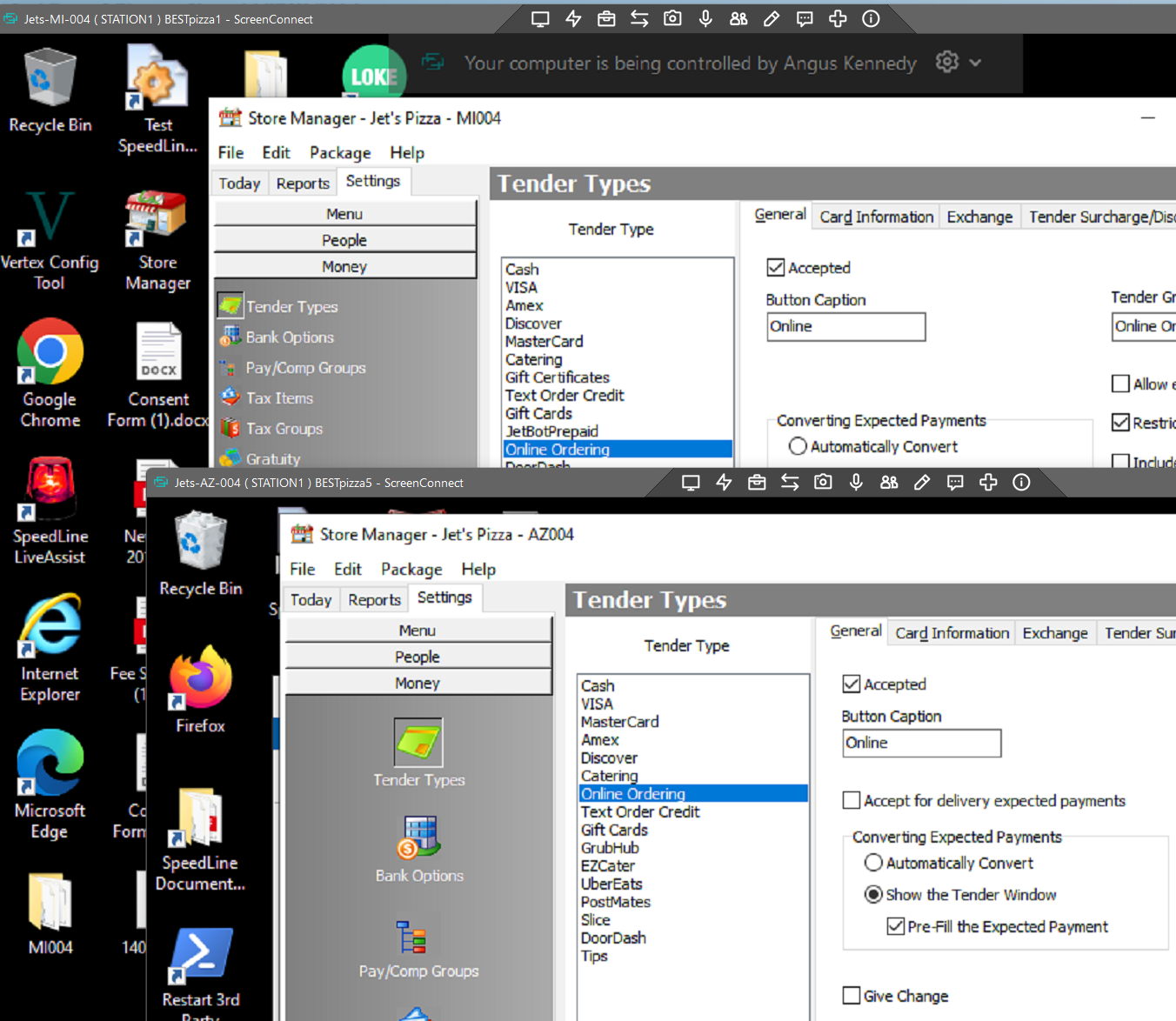The width and height of the screenshot is (1176, 1021).
Task: Click the plus-cross icon in the Jets-AZ-004 toolbar
Action: click(x=988, y=482)
